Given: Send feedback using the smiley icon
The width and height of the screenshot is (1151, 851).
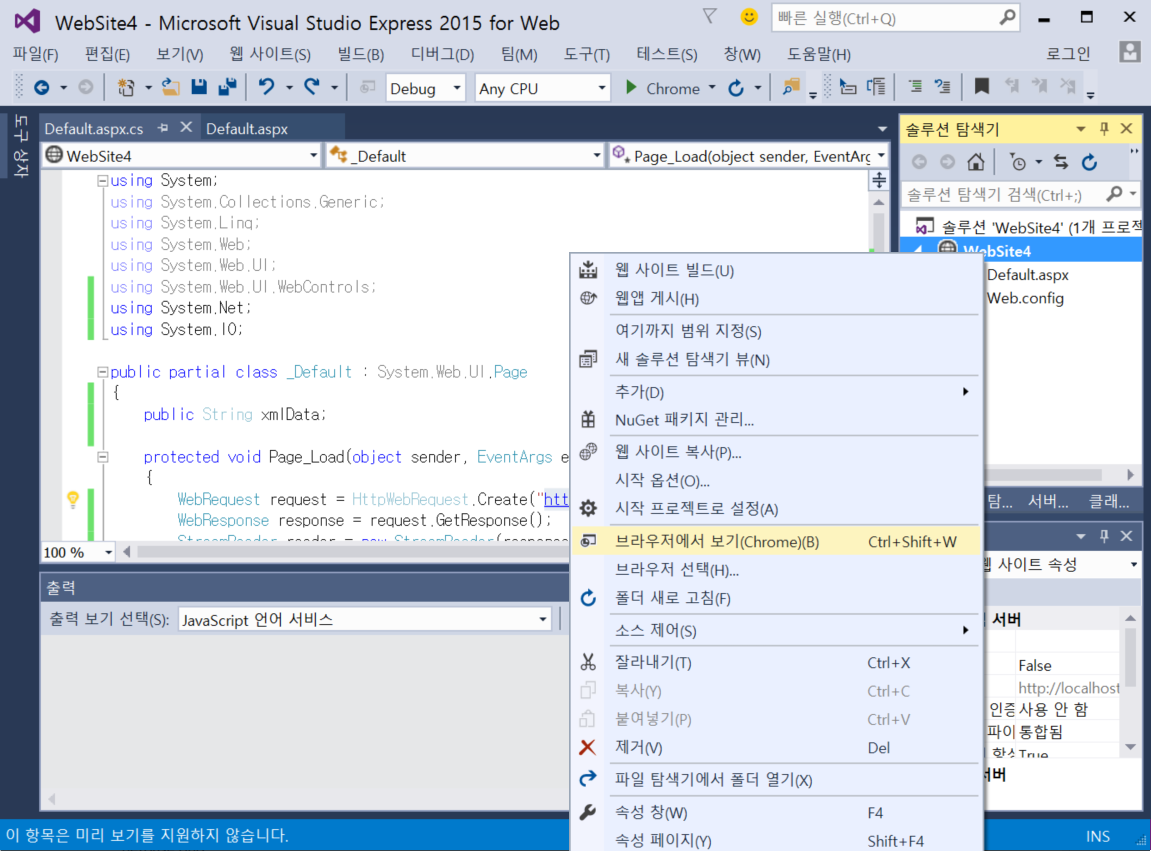Looking at the screenshot, I should [x=748, y=17].
